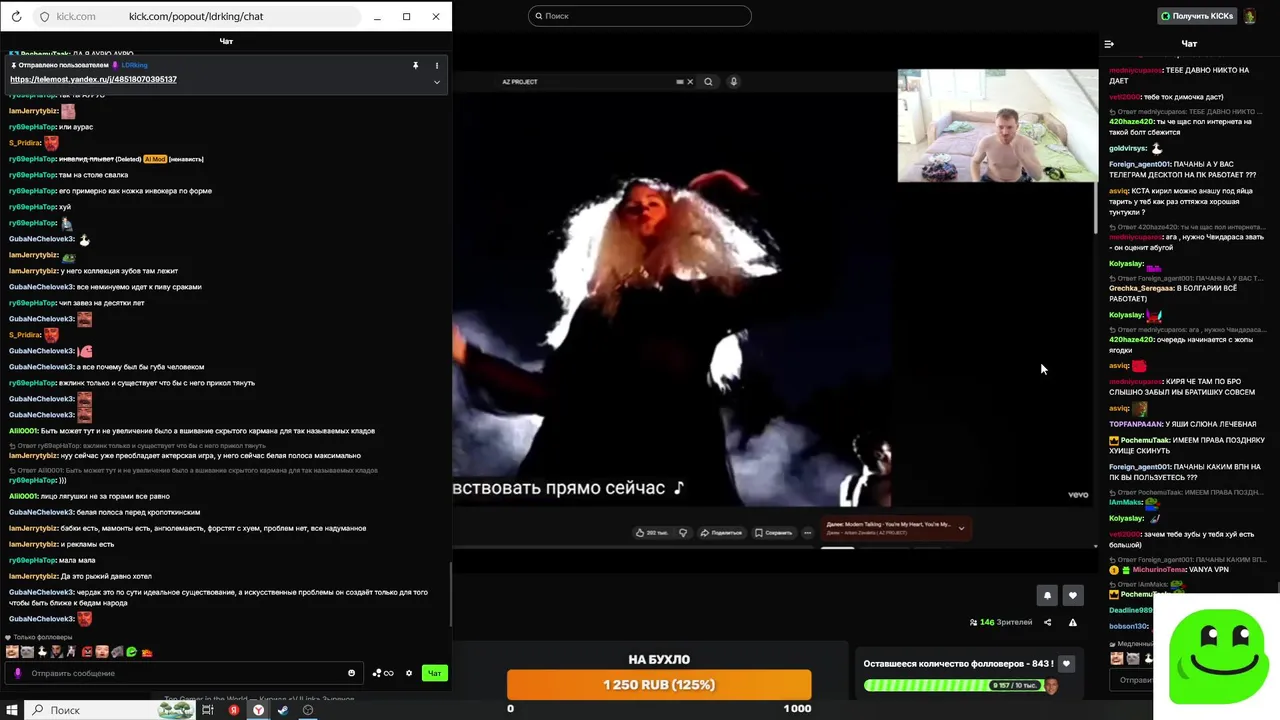This screenshot has width=1280, height=720.
Task: Insert the green Kick logo emote
Action: pos(132,652)
